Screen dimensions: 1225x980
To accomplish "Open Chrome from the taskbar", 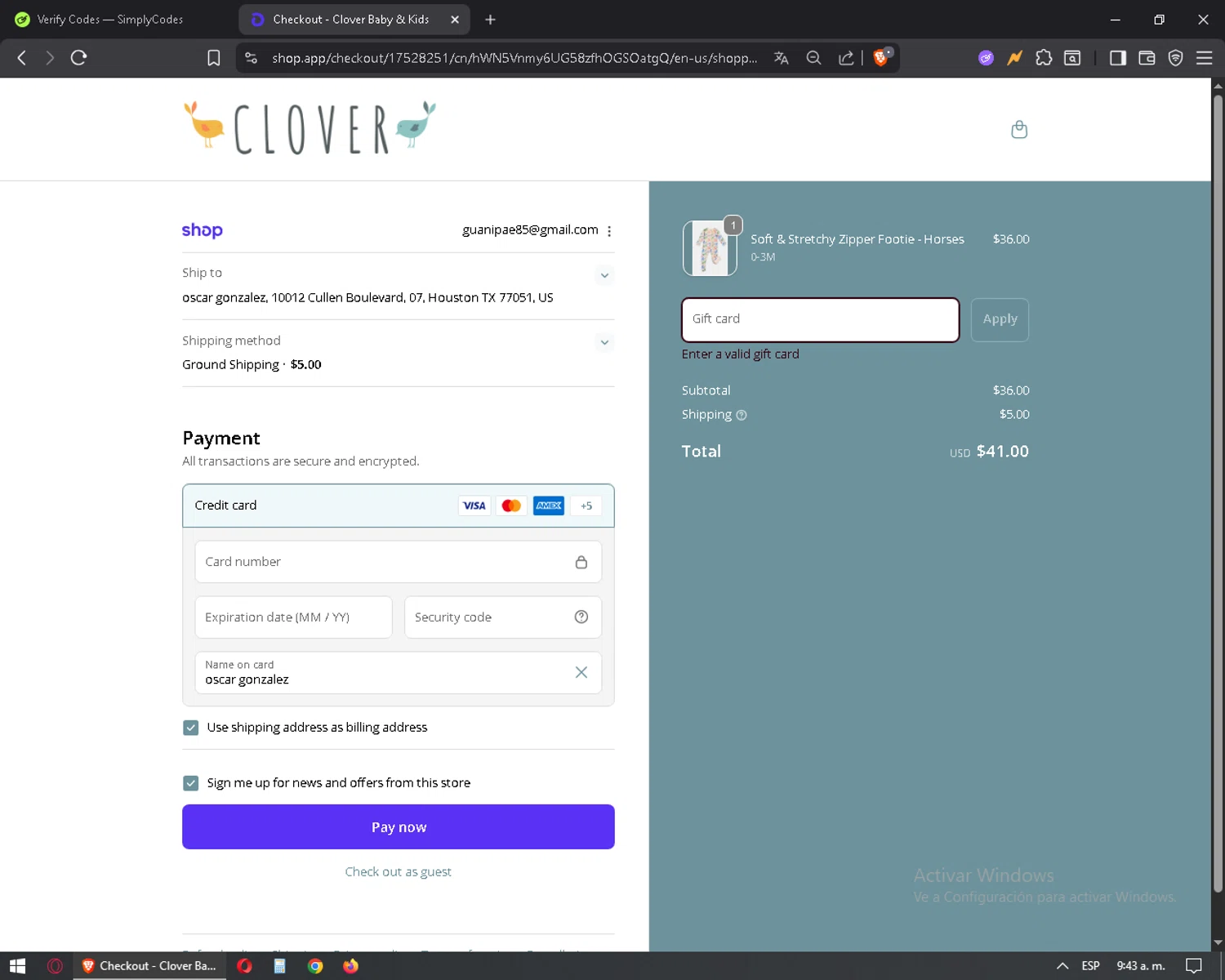I will [x=315, y=966].
